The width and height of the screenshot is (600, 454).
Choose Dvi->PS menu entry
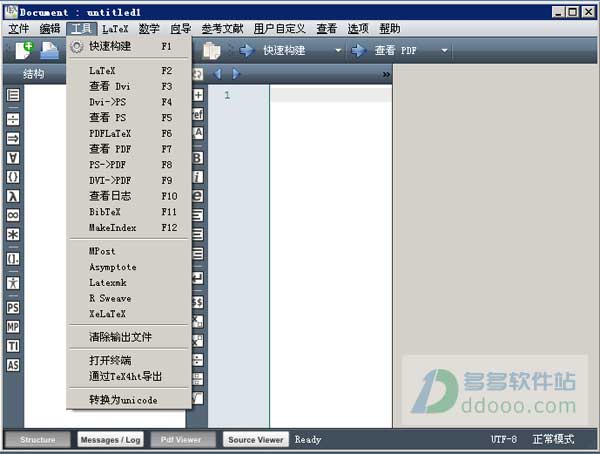click(x=129, y=102)
